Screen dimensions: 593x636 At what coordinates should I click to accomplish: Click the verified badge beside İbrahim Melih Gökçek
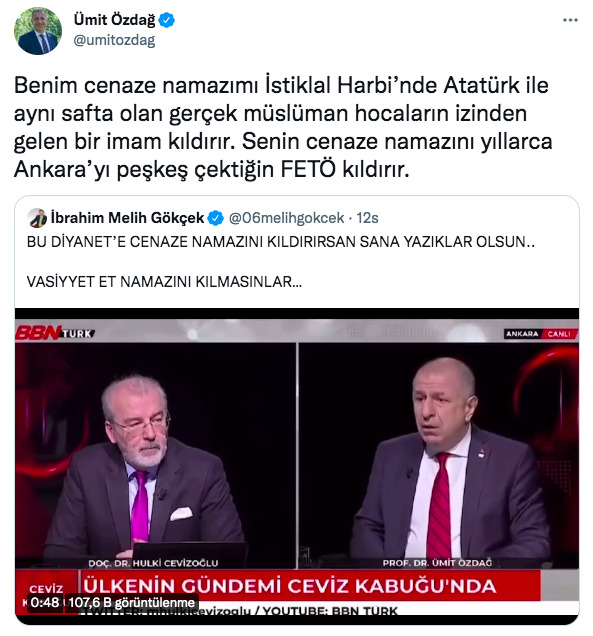coord(215,218)
